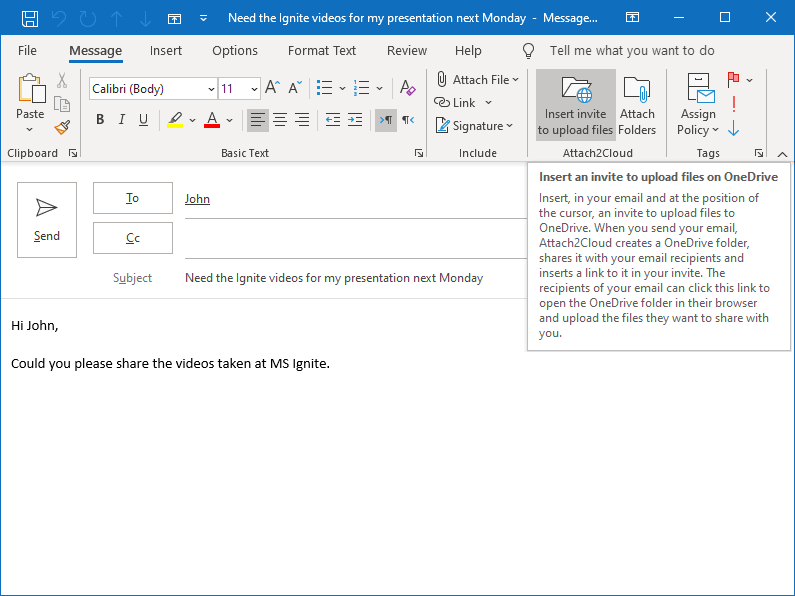The image size is (795, 596).
Task: Open font color dropdown arrow
Action: point(229,120)
